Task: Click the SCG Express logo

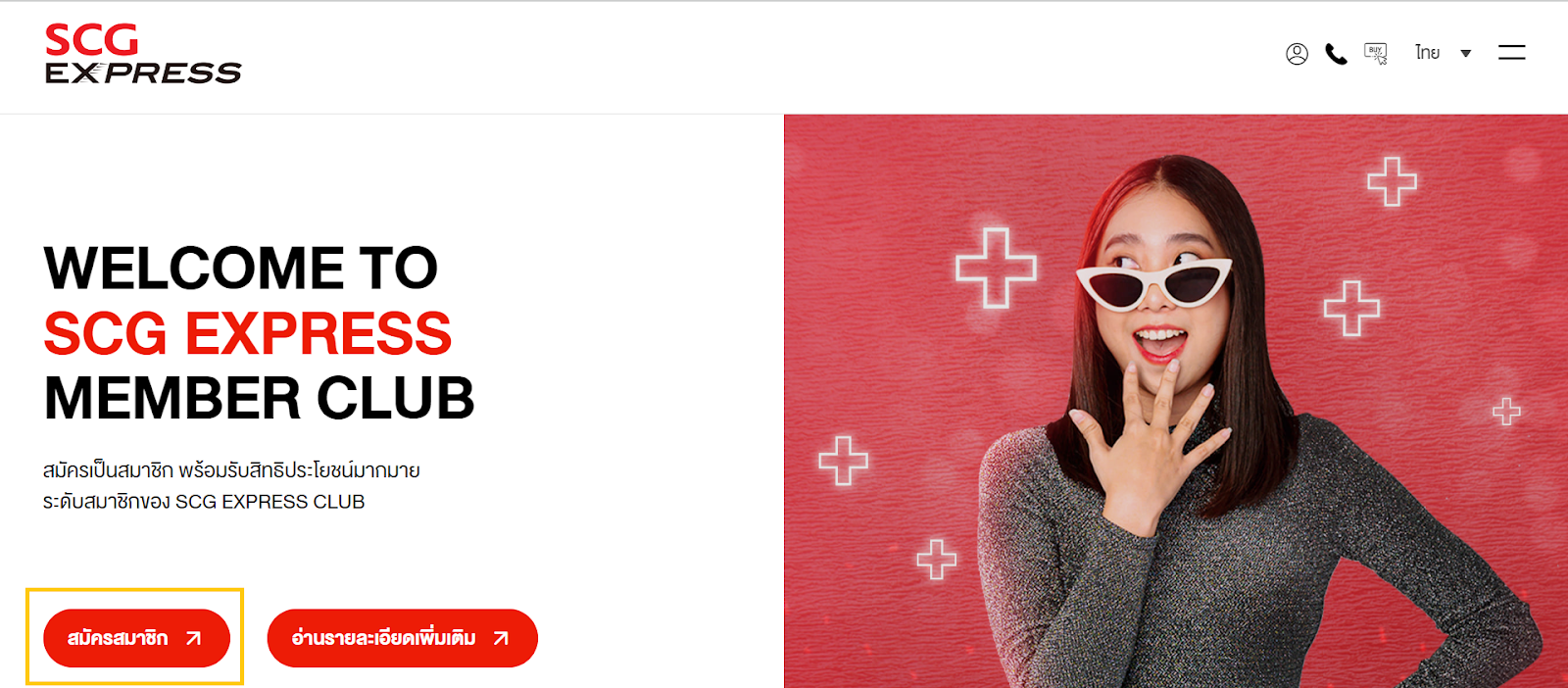Action: click(x=143, y=55)
